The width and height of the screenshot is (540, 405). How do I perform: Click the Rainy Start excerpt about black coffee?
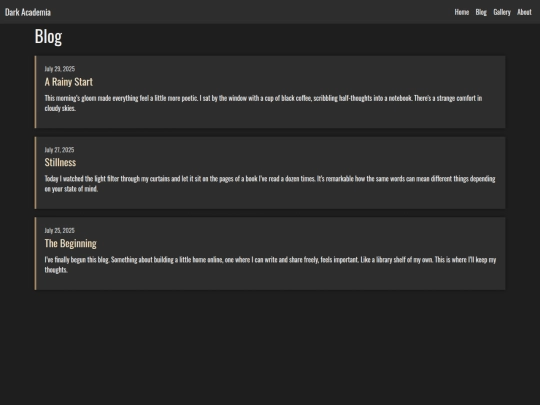[x=263, y=103]
